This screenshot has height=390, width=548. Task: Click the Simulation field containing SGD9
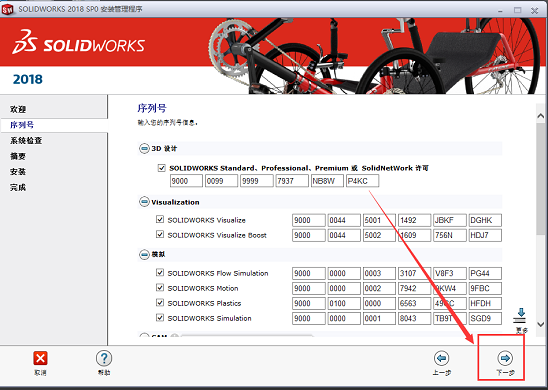(485, 318)
